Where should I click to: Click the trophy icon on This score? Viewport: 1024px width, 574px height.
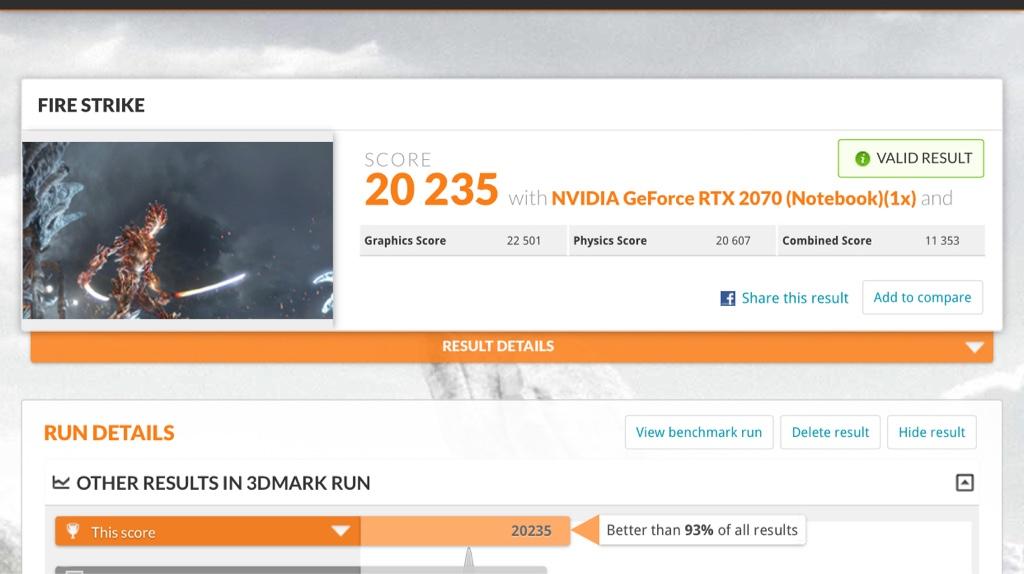click(73, 531)
